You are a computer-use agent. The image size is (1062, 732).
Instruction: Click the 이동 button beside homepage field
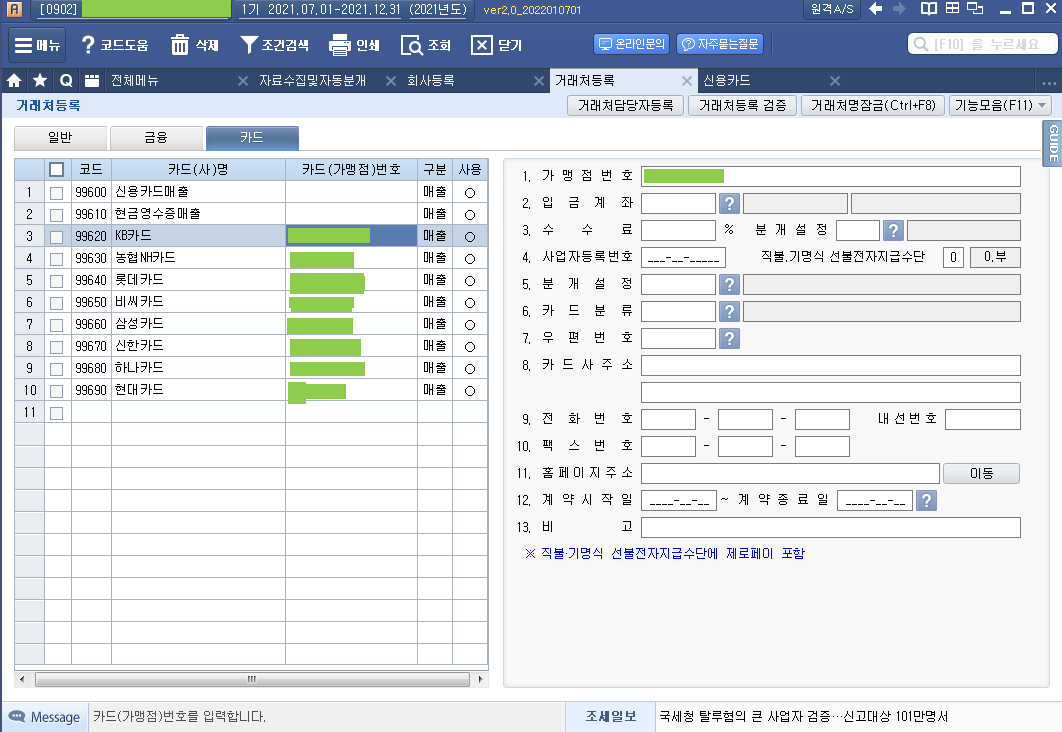tap(981, 473)
